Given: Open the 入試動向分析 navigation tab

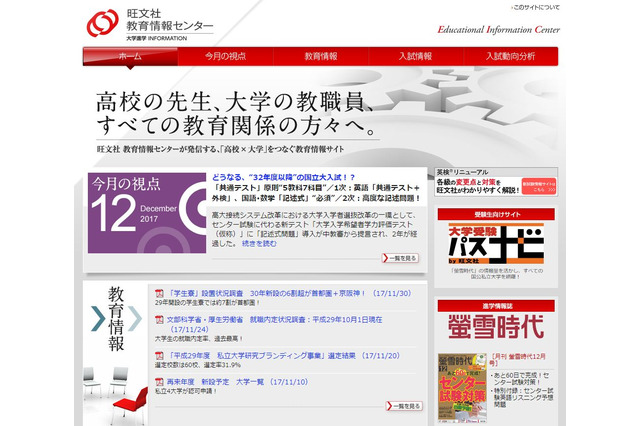Looking at the screenshot, I should tap(510, 56).
